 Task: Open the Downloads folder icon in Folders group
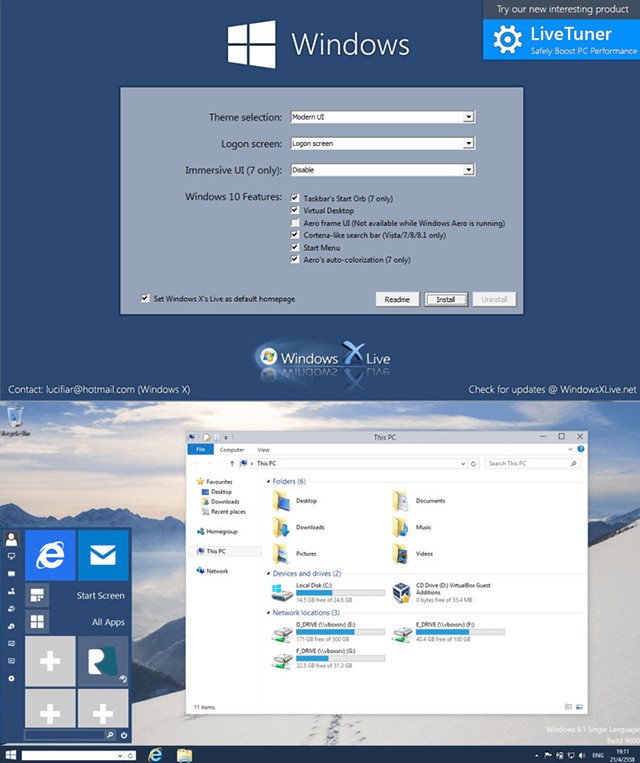tap(282, 527)
